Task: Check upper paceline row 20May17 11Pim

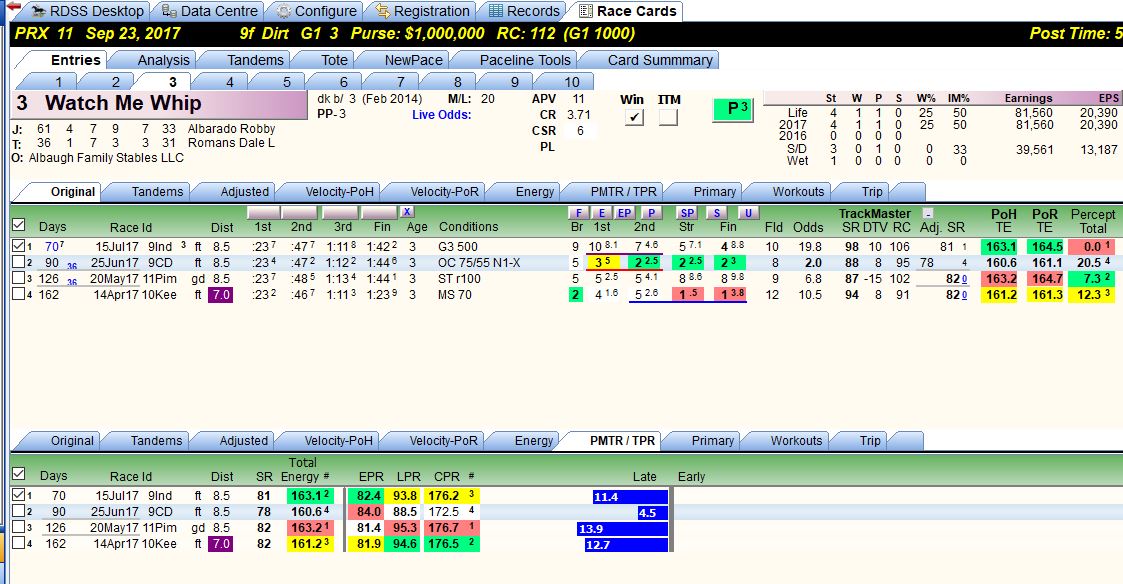Action: (19, 278)
